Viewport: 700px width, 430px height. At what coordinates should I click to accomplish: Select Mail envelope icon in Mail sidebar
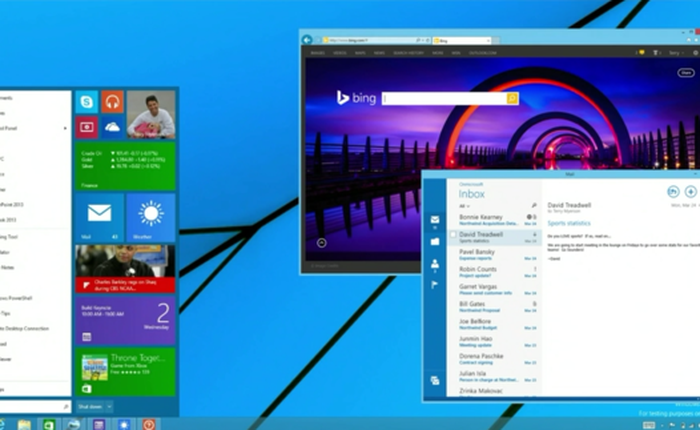435,219
